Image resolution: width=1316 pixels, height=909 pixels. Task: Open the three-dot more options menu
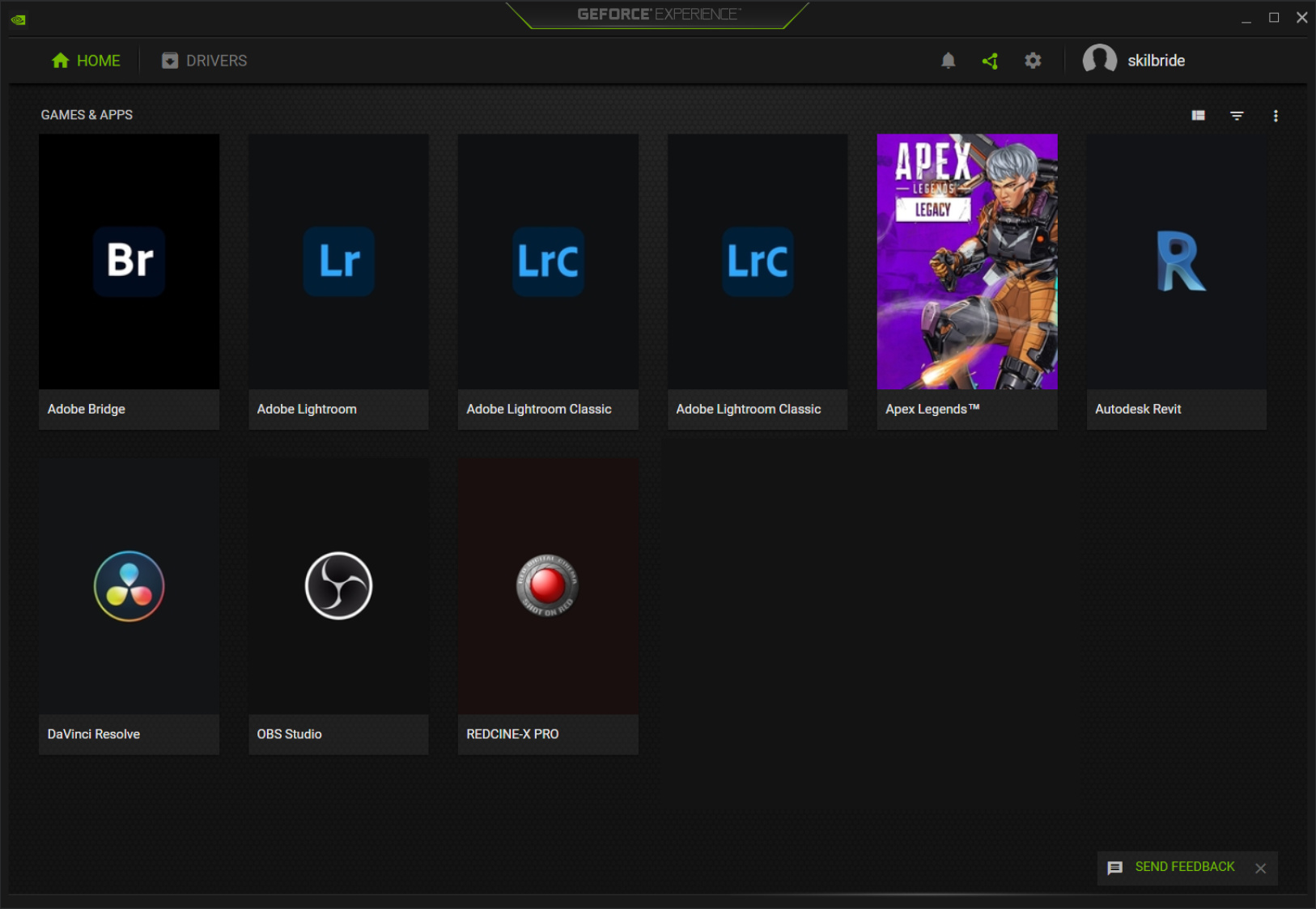click(x=1276, y=116)
